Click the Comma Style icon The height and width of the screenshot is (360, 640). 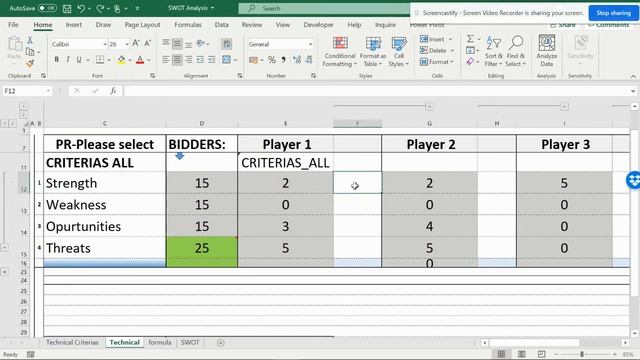pos(284,60)
